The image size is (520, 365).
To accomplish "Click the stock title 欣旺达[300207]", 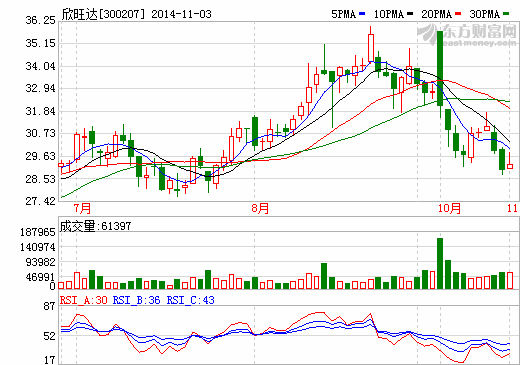I will click(x=103, y=14).
